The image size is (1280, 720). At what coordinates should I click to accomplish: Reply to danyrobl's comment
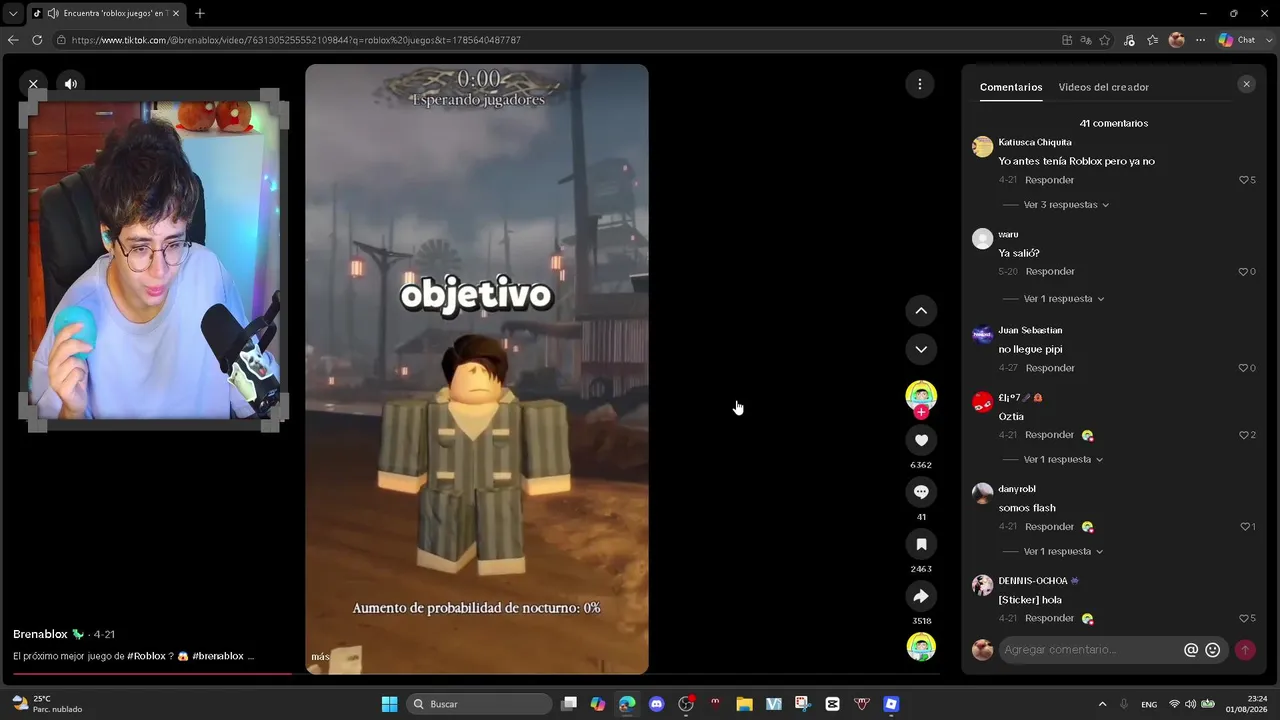point(1049,527)
